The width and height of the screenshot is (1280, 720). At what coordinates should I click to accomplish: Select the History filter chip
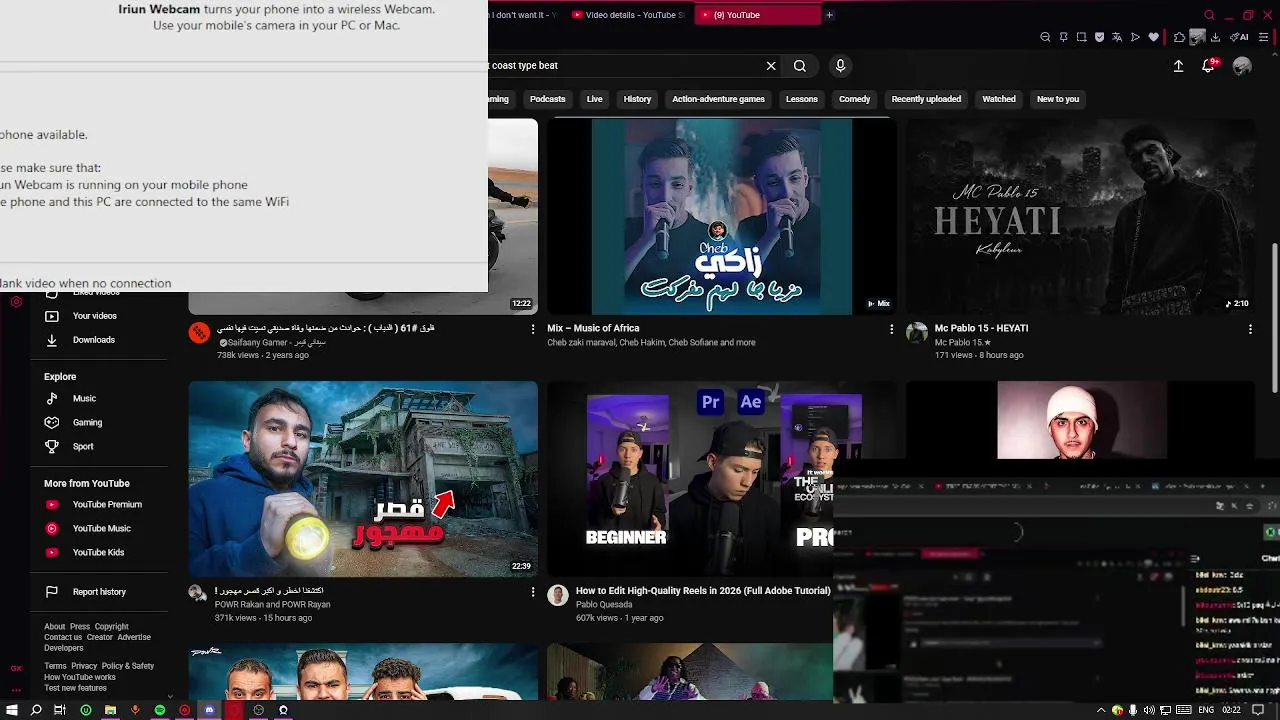pyautogui.click(x=637, y=99)
